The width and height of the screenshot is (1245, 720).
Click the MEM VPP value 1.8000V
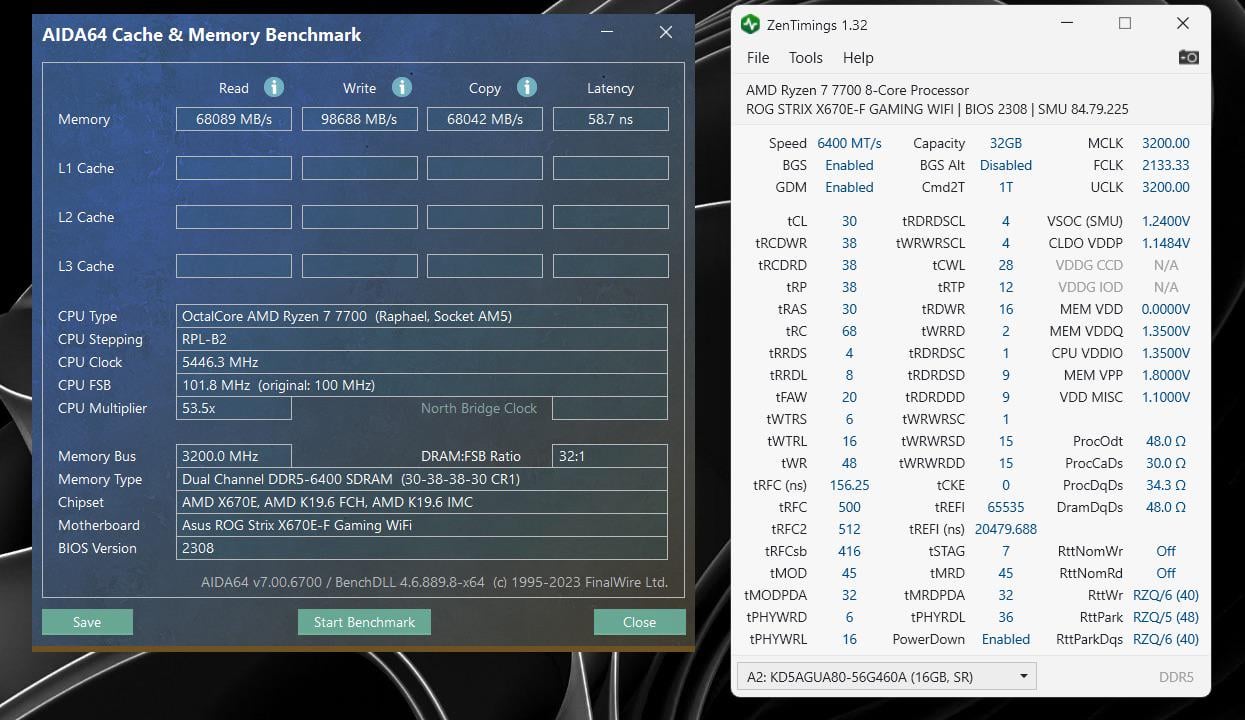click(1165, 375)
